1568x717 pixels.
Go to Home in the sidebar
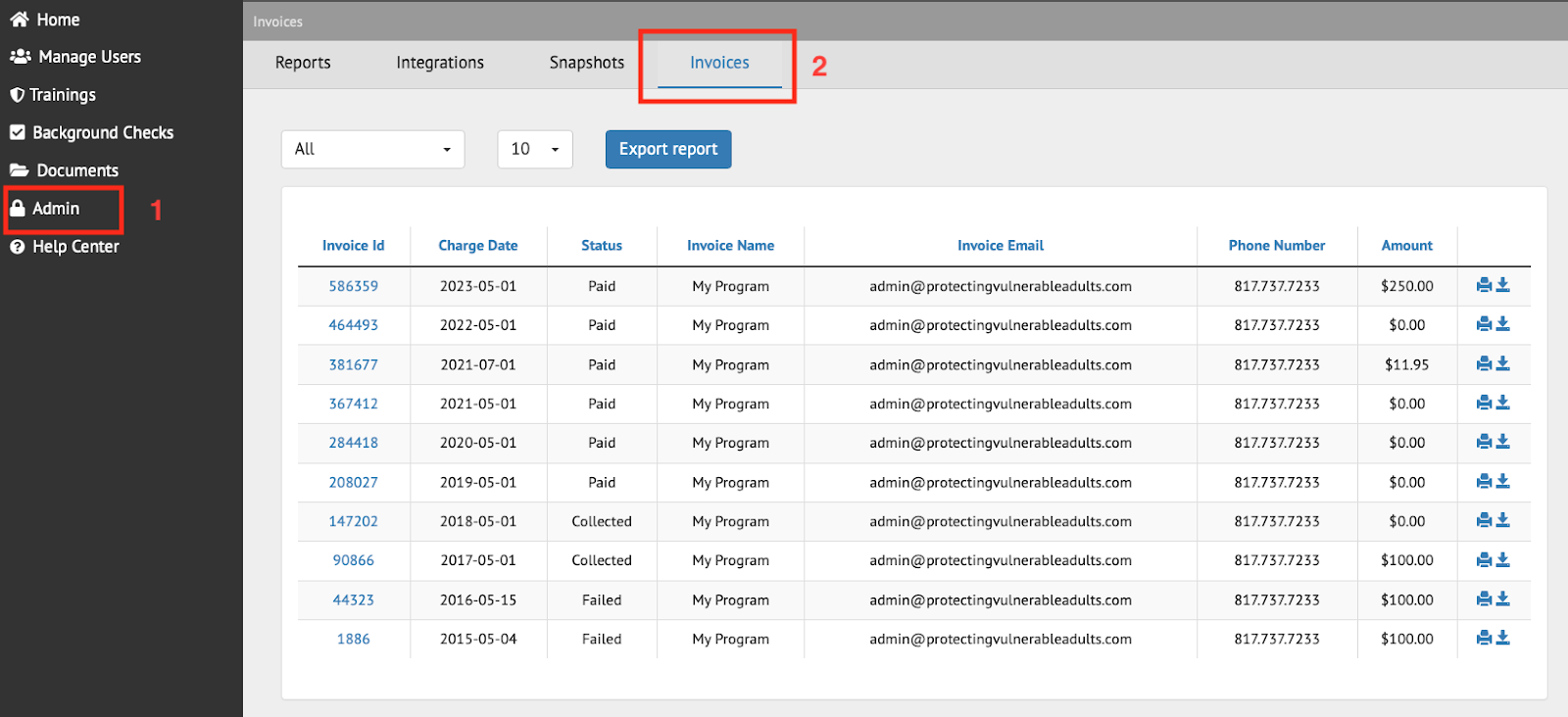pyautogui.click(x=59, y=20)
